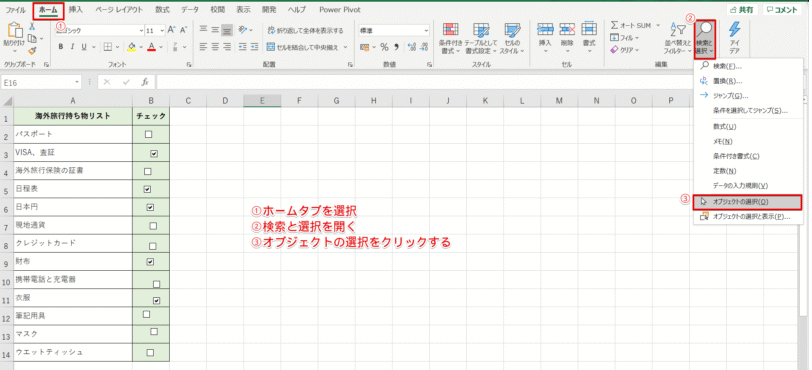Align text left
812x370 pixels.
click(204, 47)
